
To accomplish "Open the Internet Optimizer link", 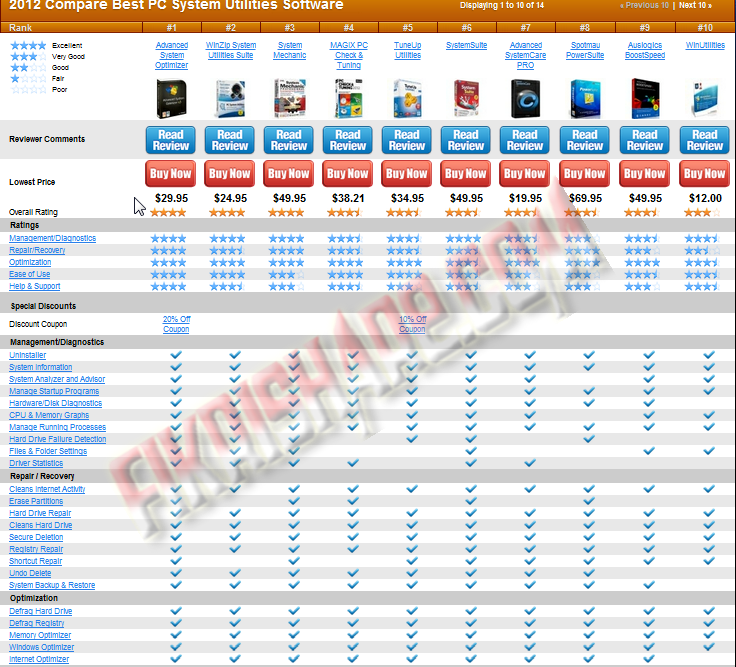I will pyautogui.click(x=39, y=659).
